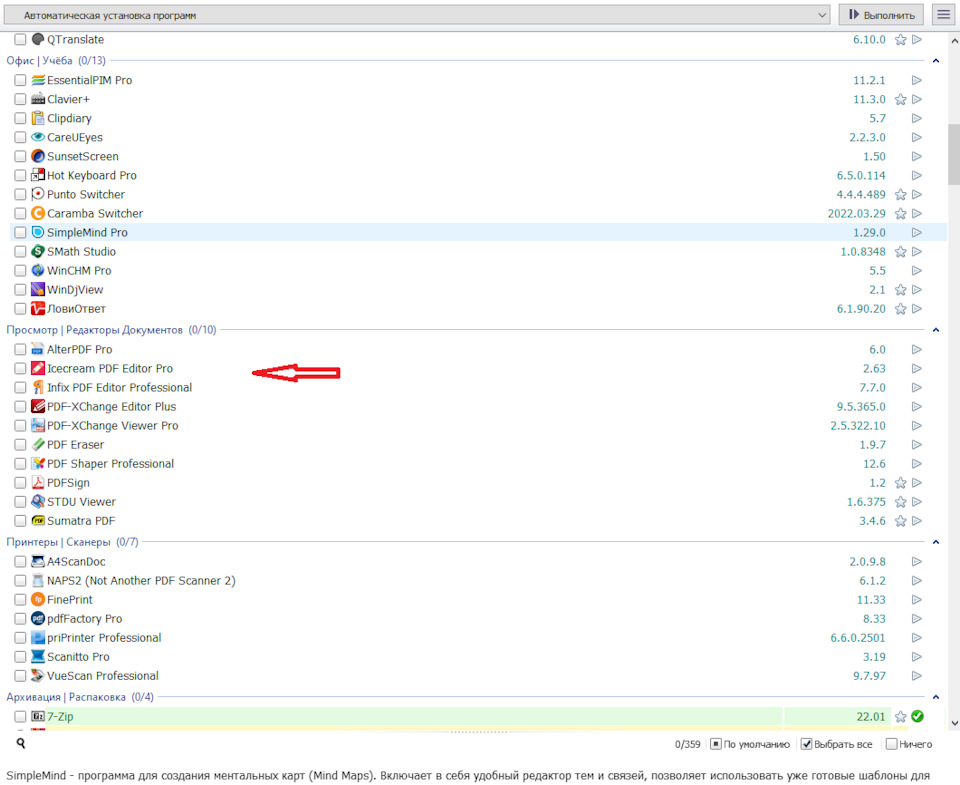Toggle the 'Ничего' checkbox
Screen dimensions: 960x785
coord(891,745)
